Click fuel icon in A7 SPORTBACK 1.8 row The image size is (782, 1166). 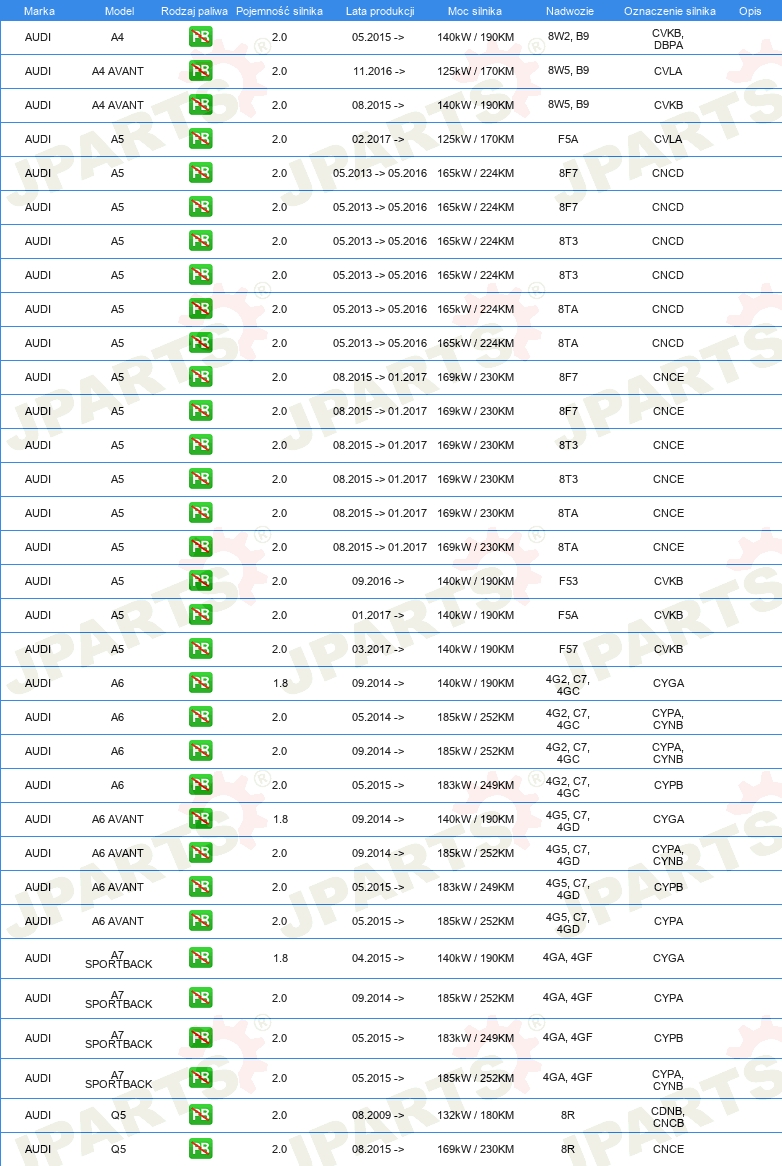201,958
